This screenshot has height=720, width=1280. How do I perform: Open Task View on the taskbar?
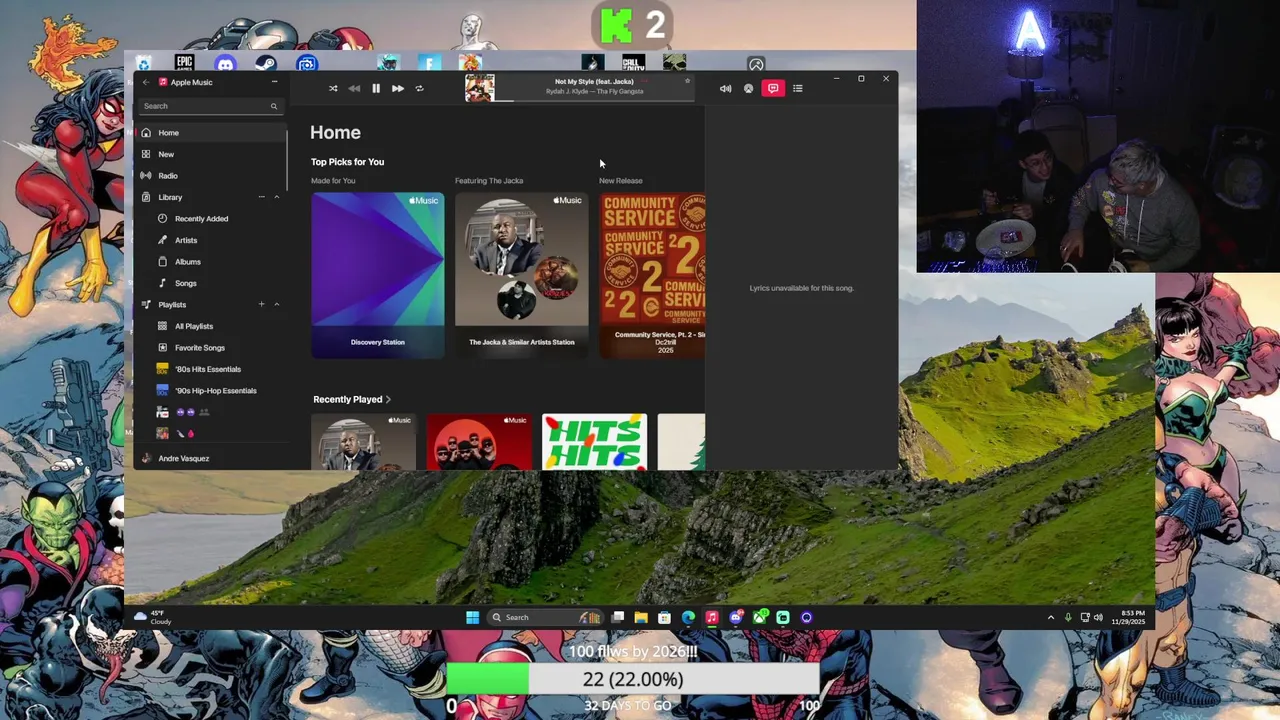tap(618, 617)
